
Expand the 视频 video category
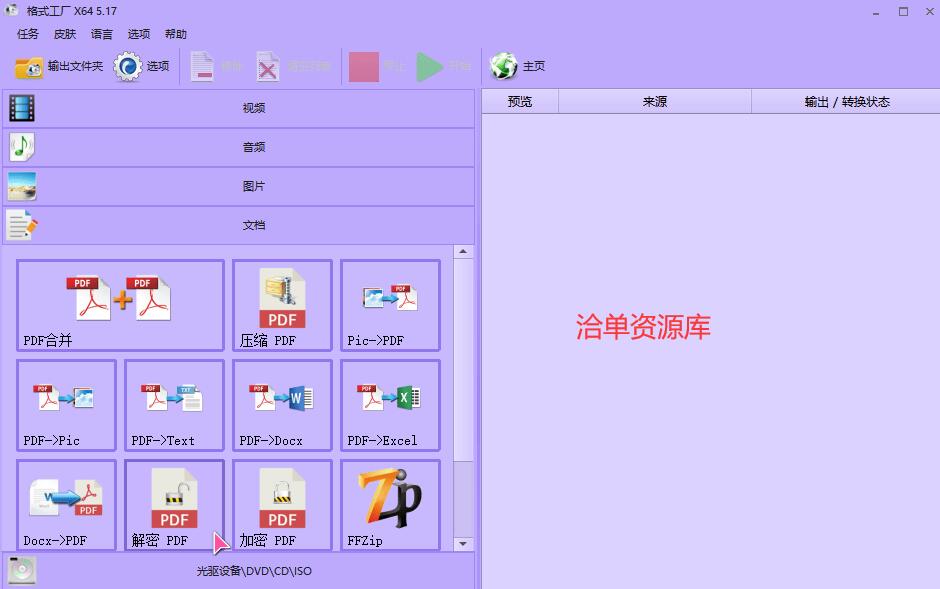coord(239,108)
